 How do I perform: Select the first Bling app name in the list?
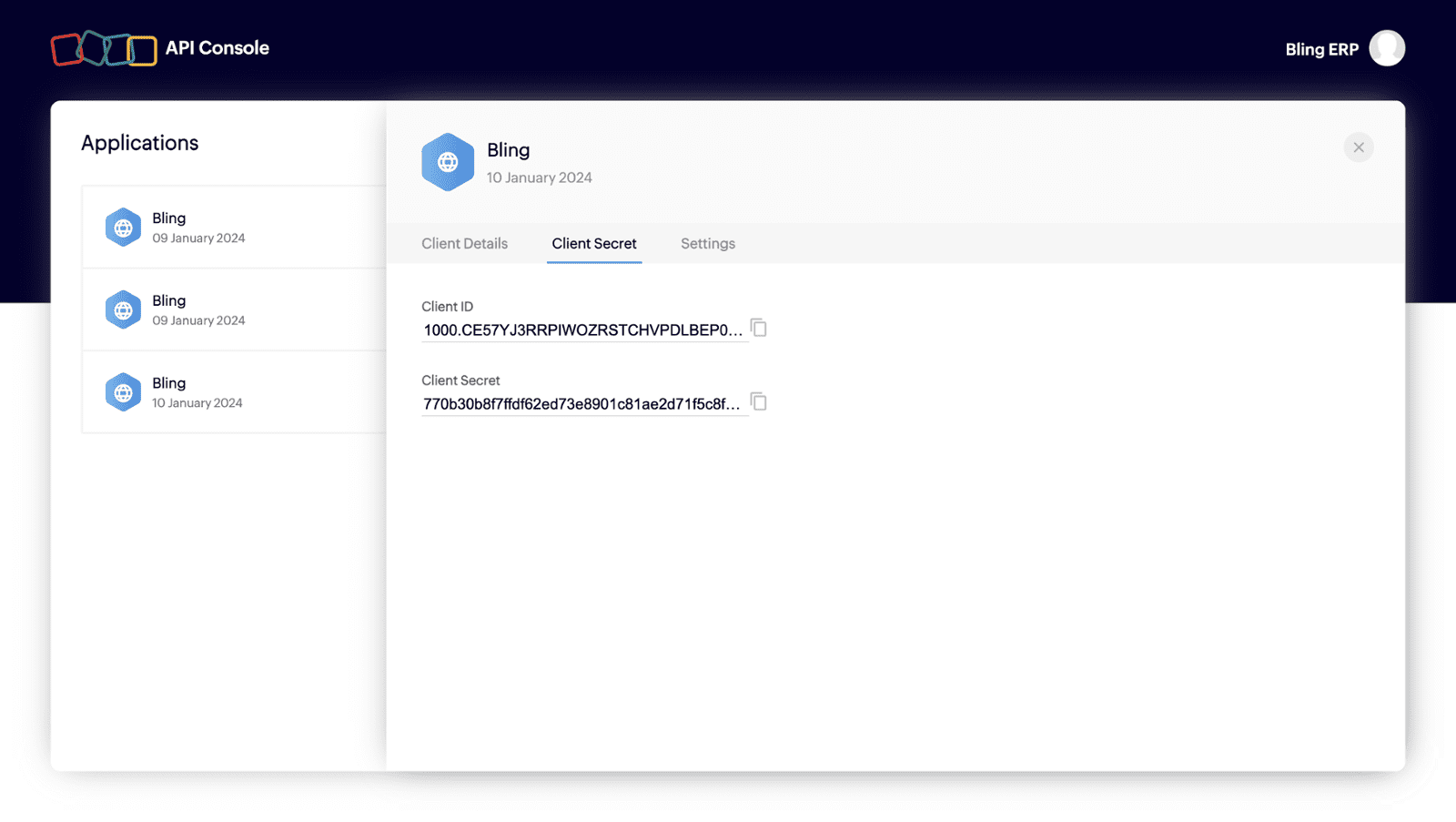point(169,218)
